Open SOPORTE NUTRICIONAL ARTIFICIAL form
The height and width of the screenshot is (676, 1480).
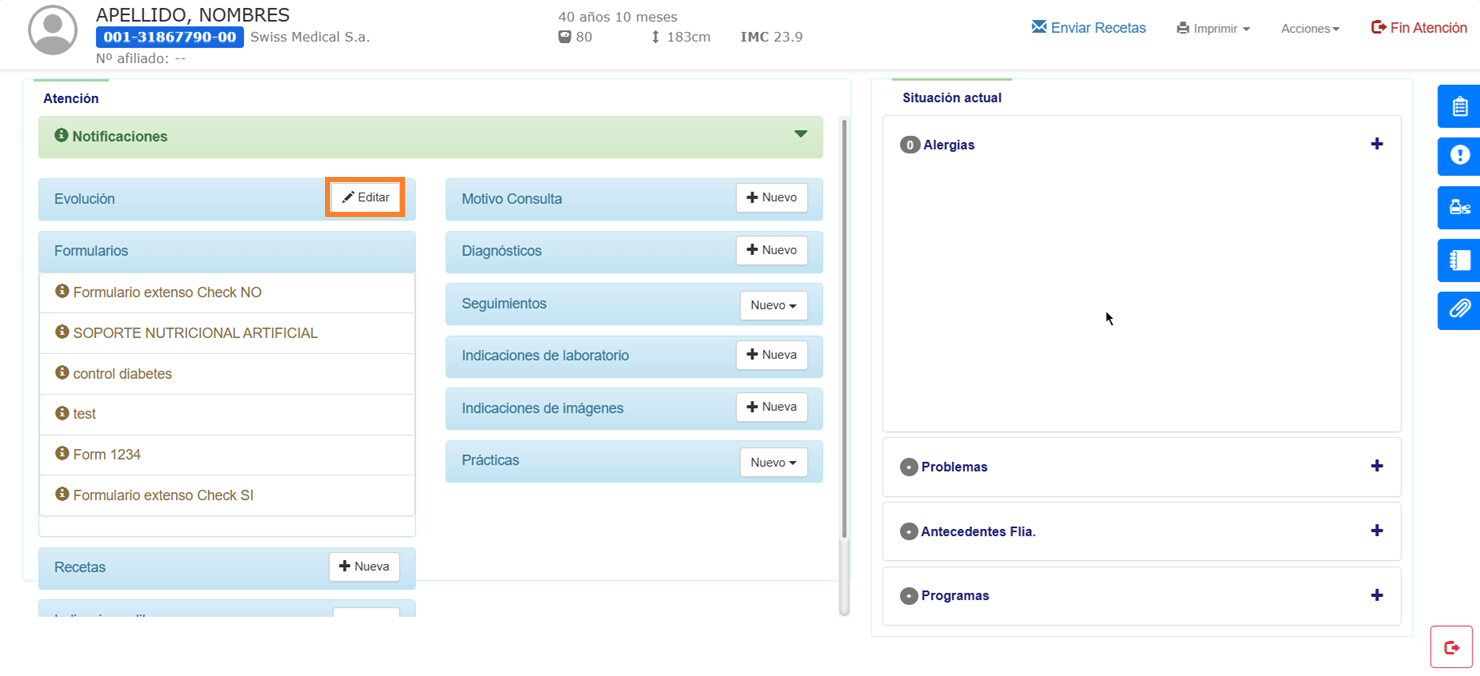(227, 333)
